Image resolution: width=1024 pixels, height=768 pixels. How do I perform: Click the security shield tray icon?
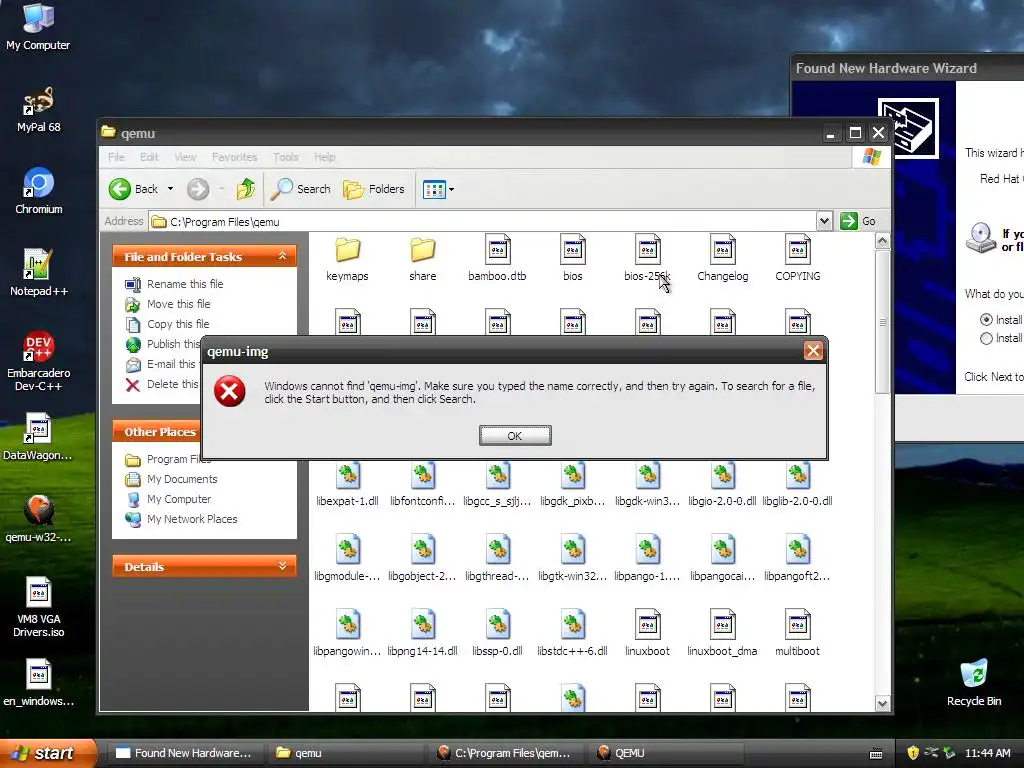coord(913,753)
